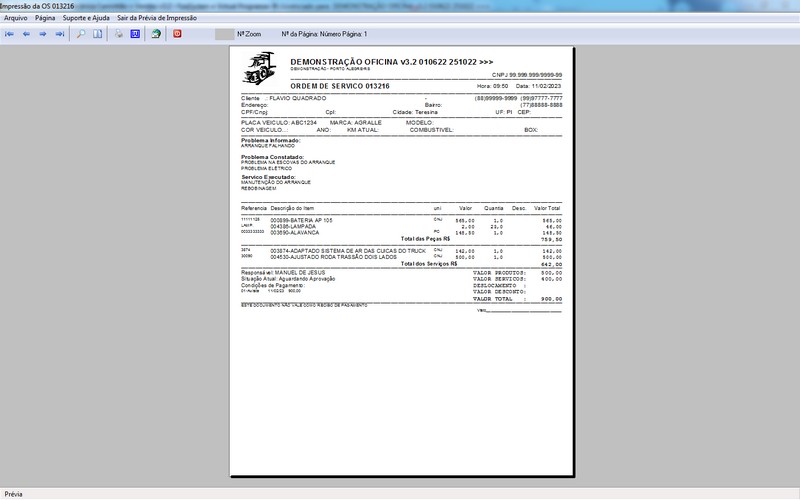Click the Prévia status bar text
Screen dimensions: 800x500
tap(13, 494)
